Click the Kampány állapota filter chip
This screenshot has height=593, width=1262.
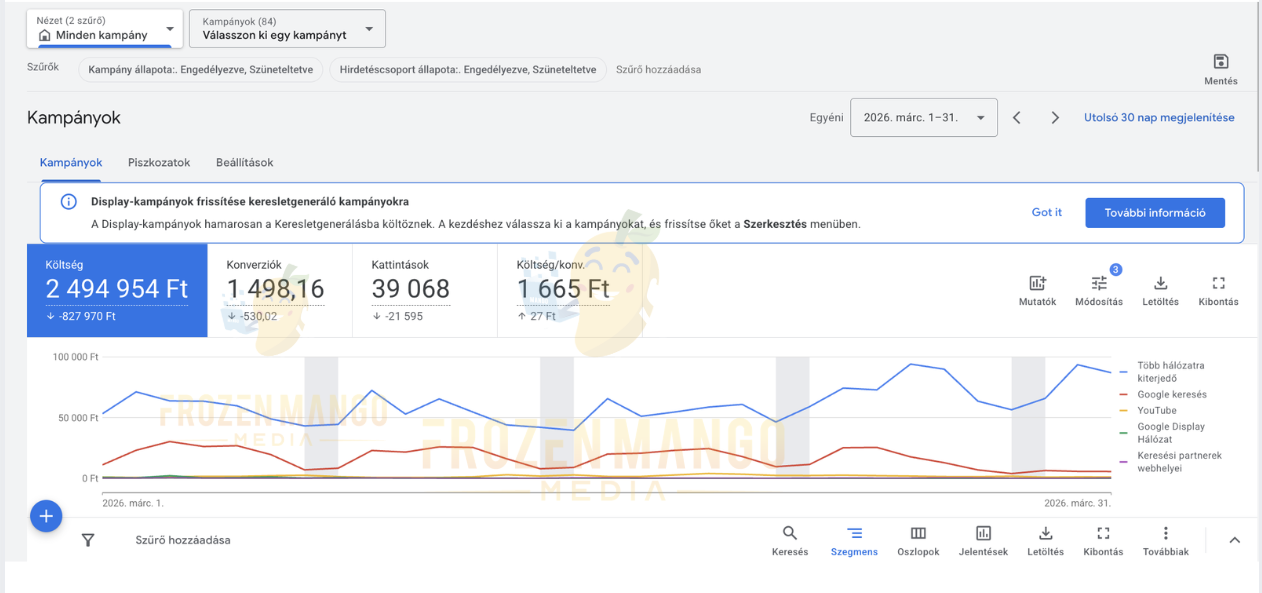pos(200,70)
